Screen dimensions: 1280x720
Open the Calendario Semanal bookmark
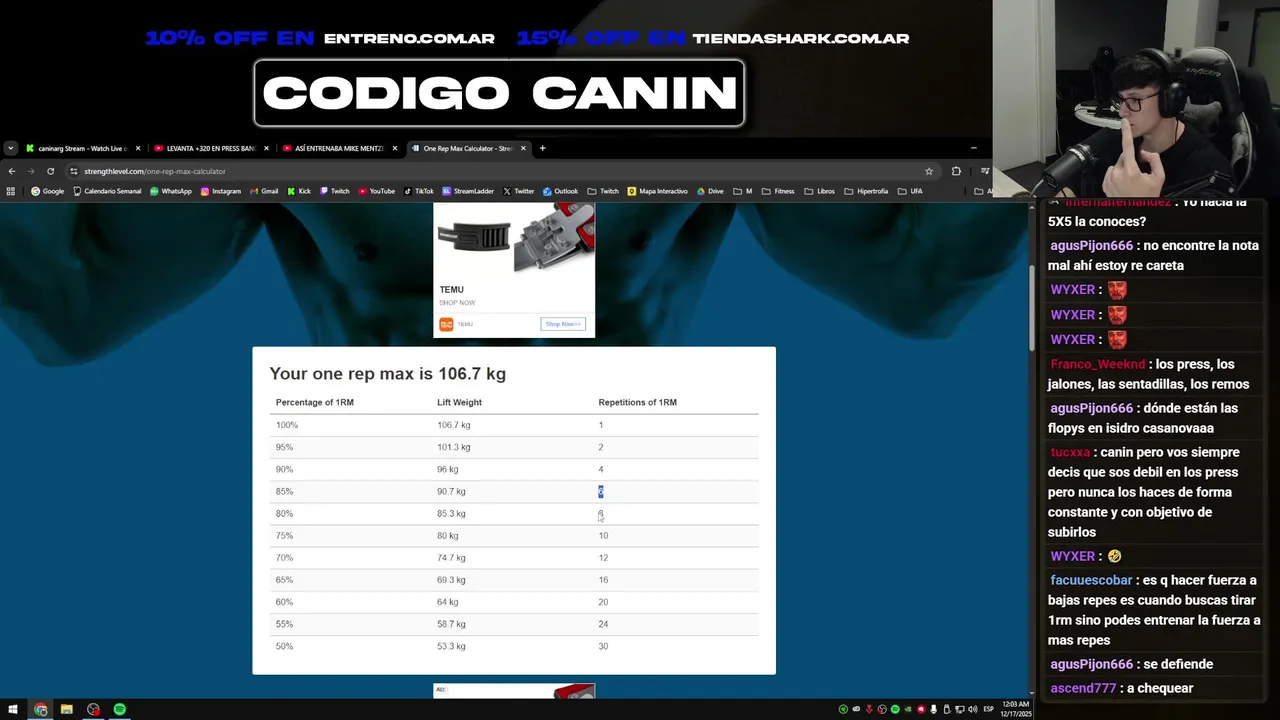point(107,191)
